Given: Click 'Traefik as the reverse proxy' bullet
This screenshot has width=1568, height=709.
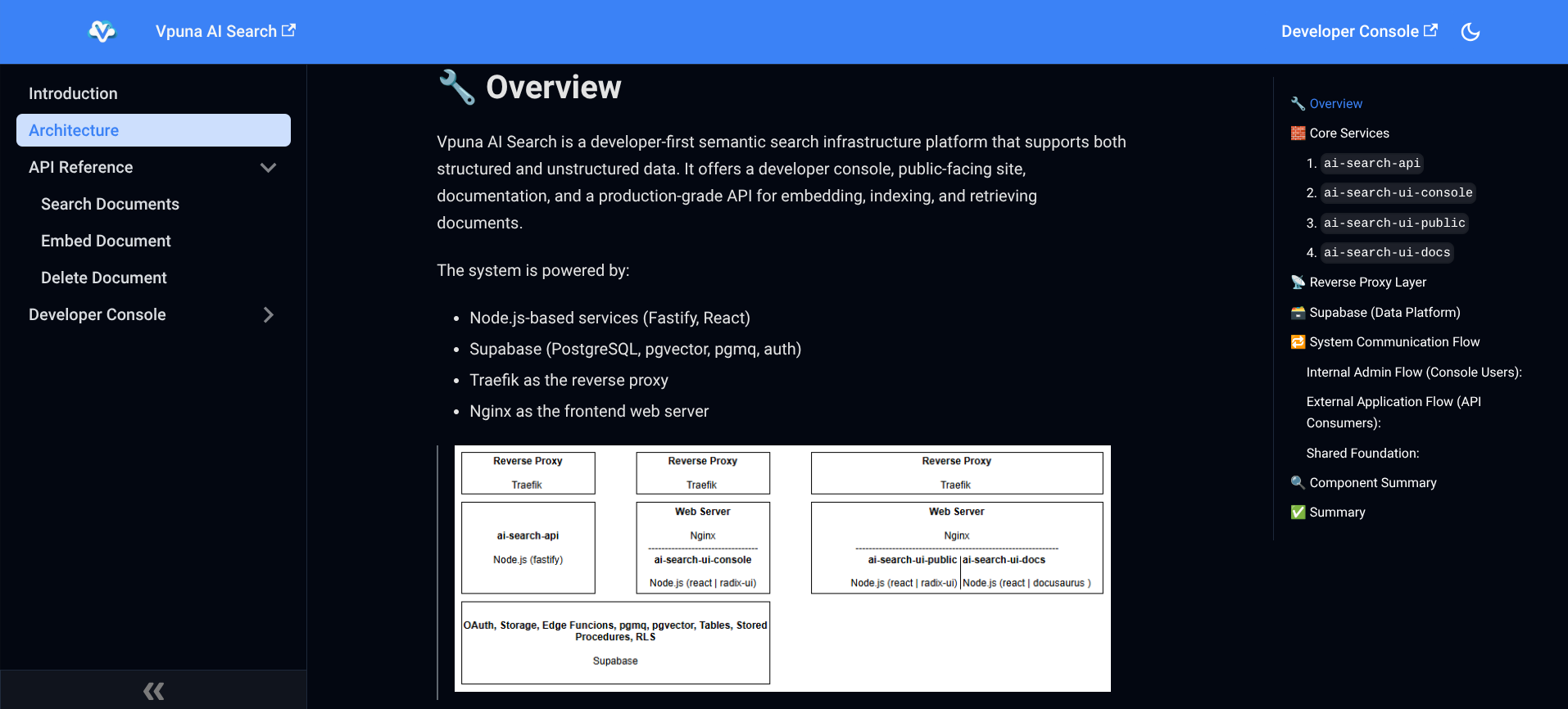Looking at the screenshot, I should pos(569,380).
